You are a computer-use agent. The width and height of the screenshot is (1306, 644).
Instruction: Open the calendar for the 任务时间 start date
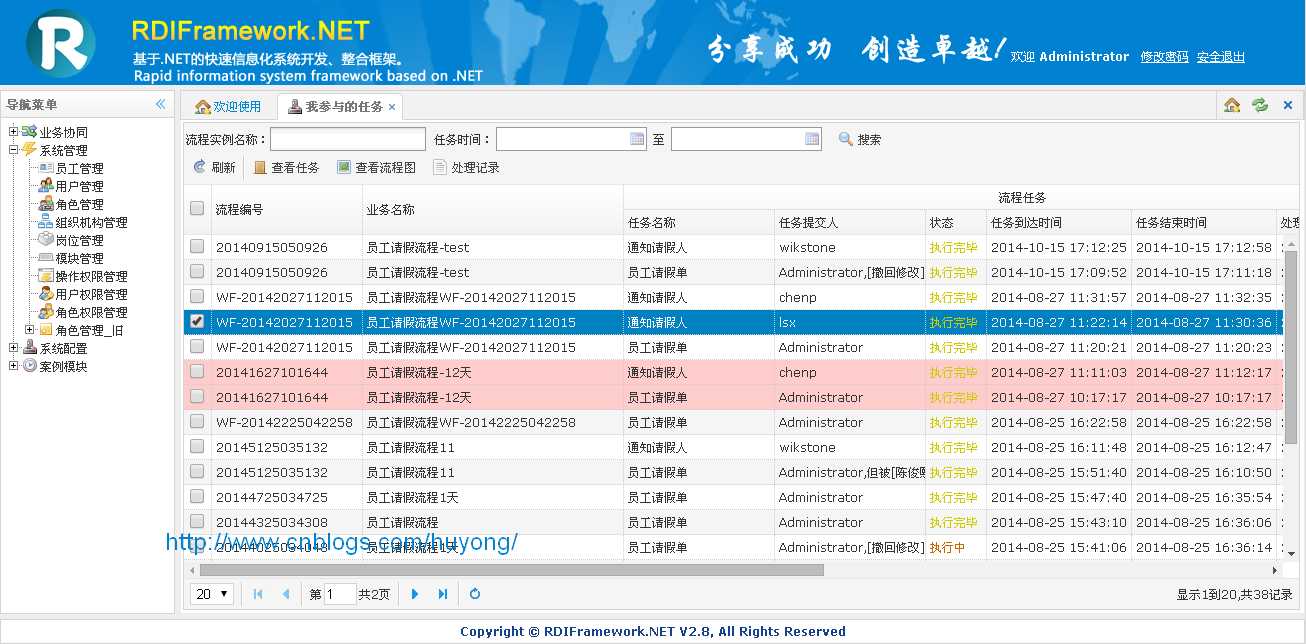click(x=637, y=139)
